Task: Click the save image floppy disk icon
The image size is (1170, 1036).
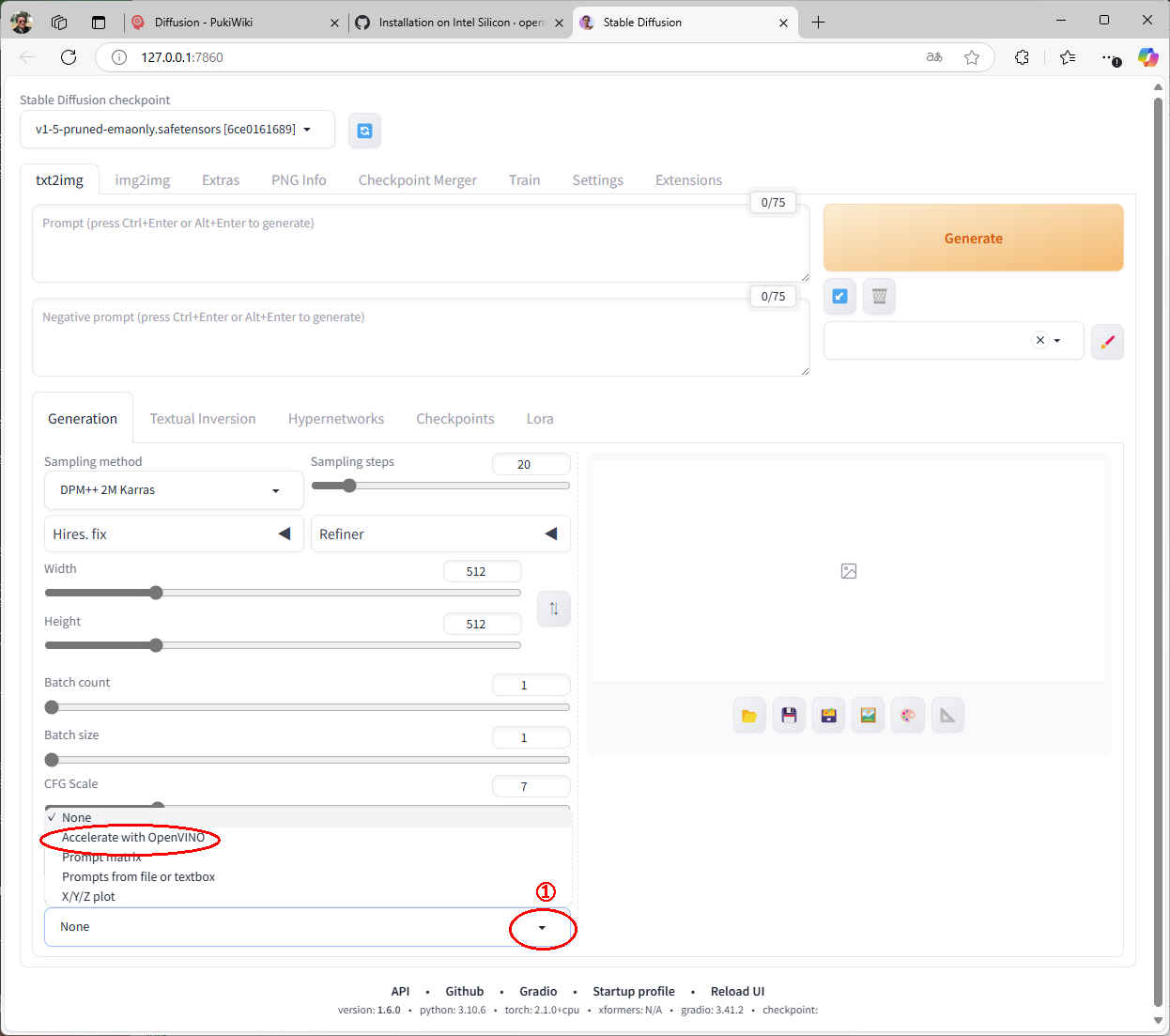Action: point(789,716)
